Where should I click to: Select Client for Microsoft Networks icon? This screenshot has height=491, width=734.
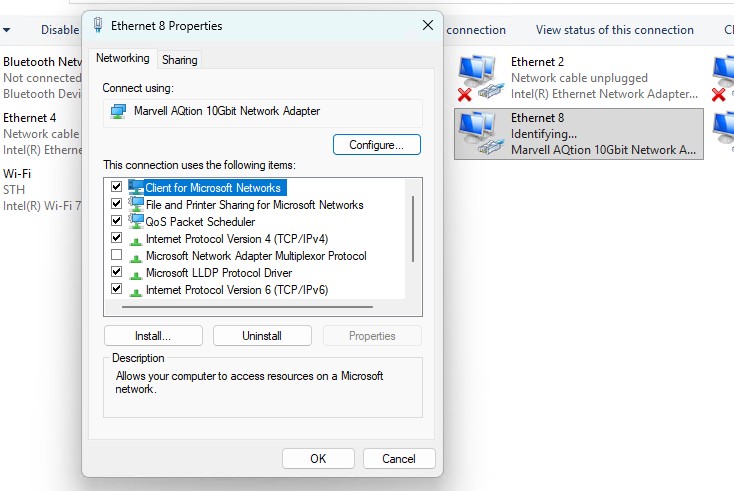tap(136, 187)
